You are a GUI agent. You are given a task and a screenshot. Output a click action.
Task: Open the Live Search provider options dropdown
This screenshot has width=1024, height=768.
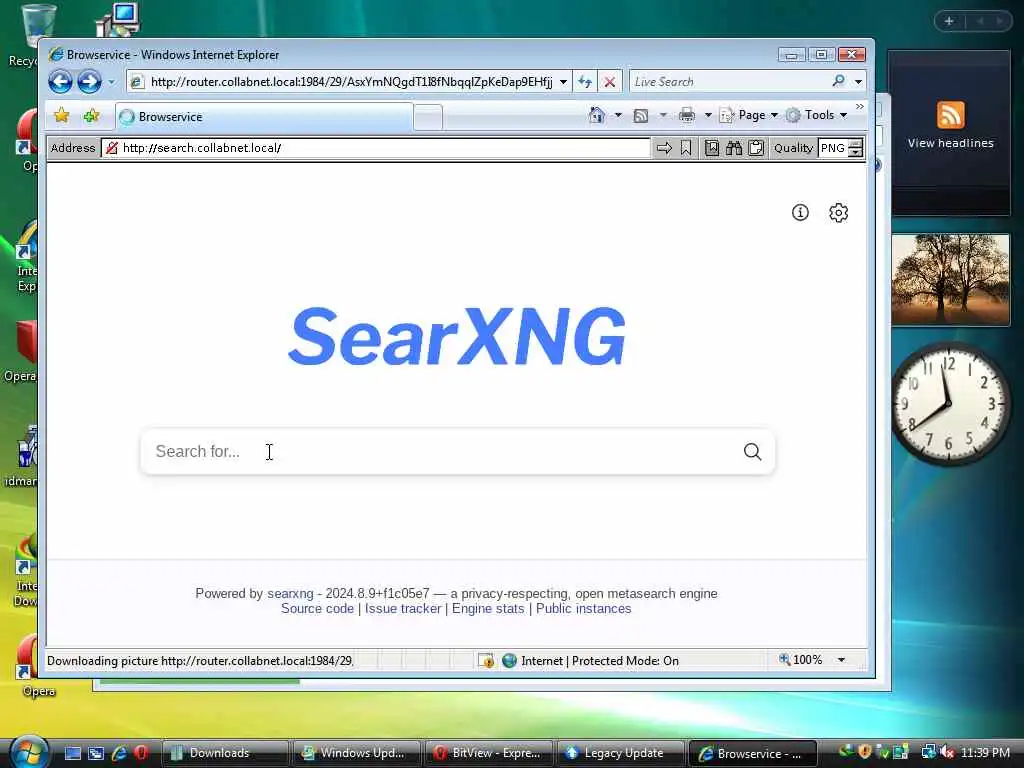858,82
